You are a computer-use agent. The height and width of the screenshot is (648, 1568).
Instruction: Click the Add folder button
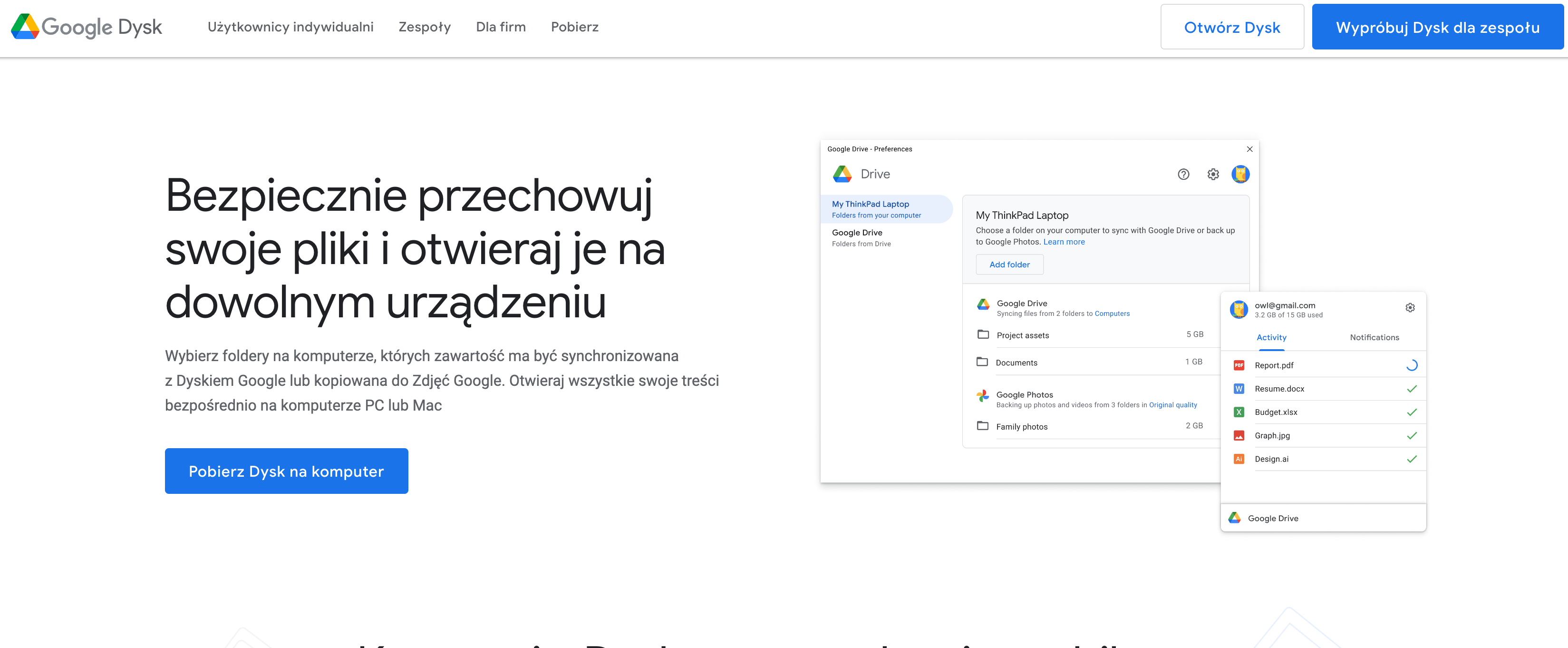click(1009, 265)
